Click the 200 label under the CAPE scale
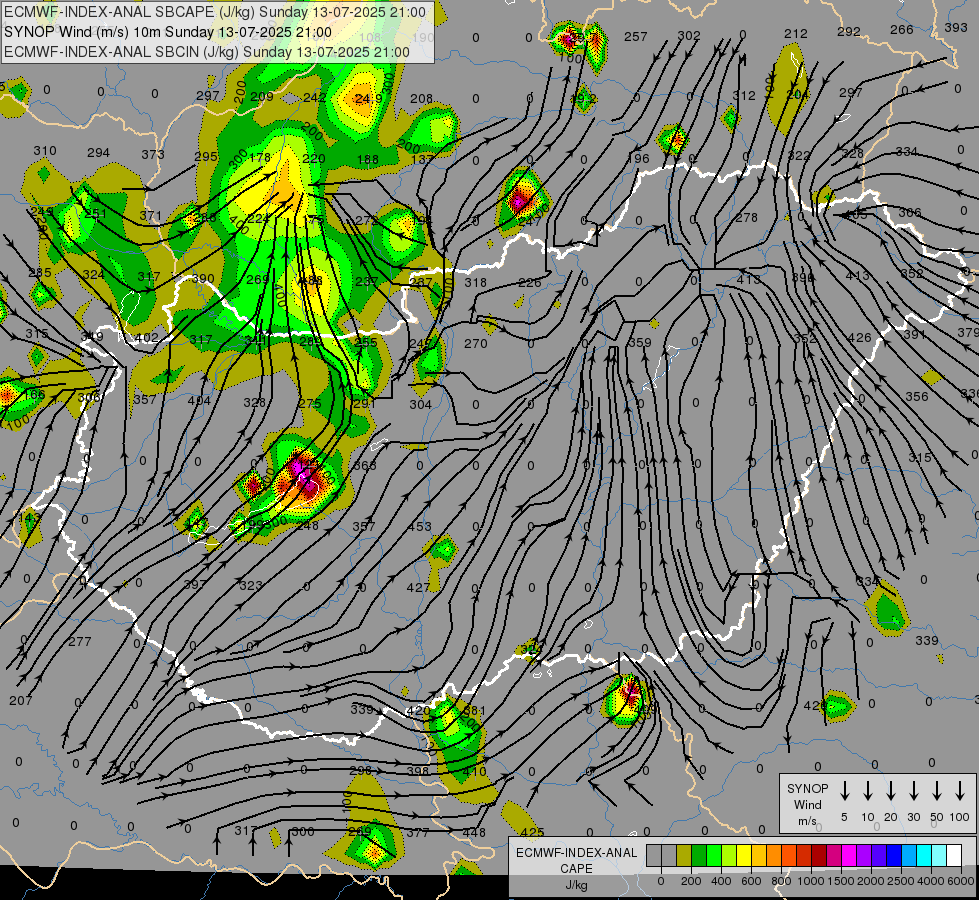The image size is (979, 900). (x=691, y=881)
